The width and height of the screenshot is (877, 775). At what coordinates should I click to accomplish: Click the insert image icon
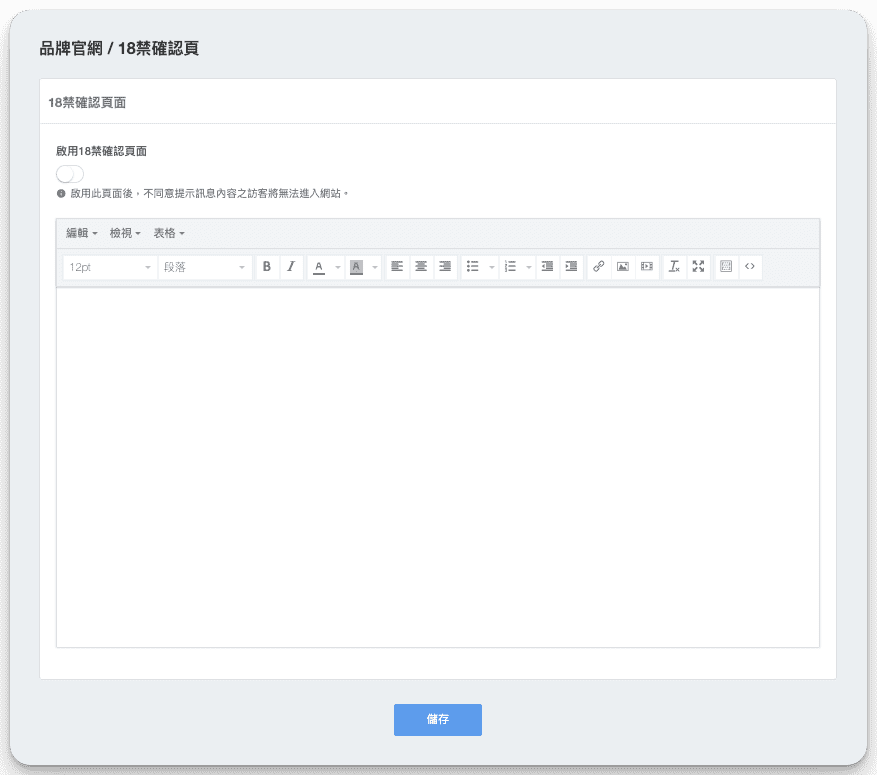[622, 267]
